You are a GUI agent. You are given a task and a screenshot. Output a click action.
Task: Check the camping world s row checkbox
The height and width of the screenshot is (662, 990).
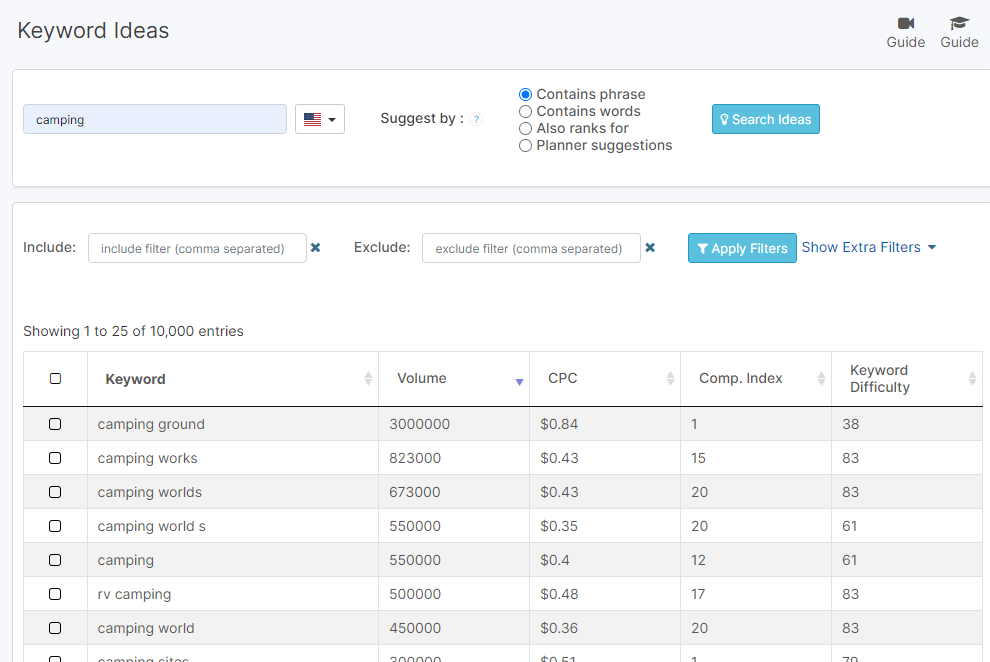tap(55, 526)
